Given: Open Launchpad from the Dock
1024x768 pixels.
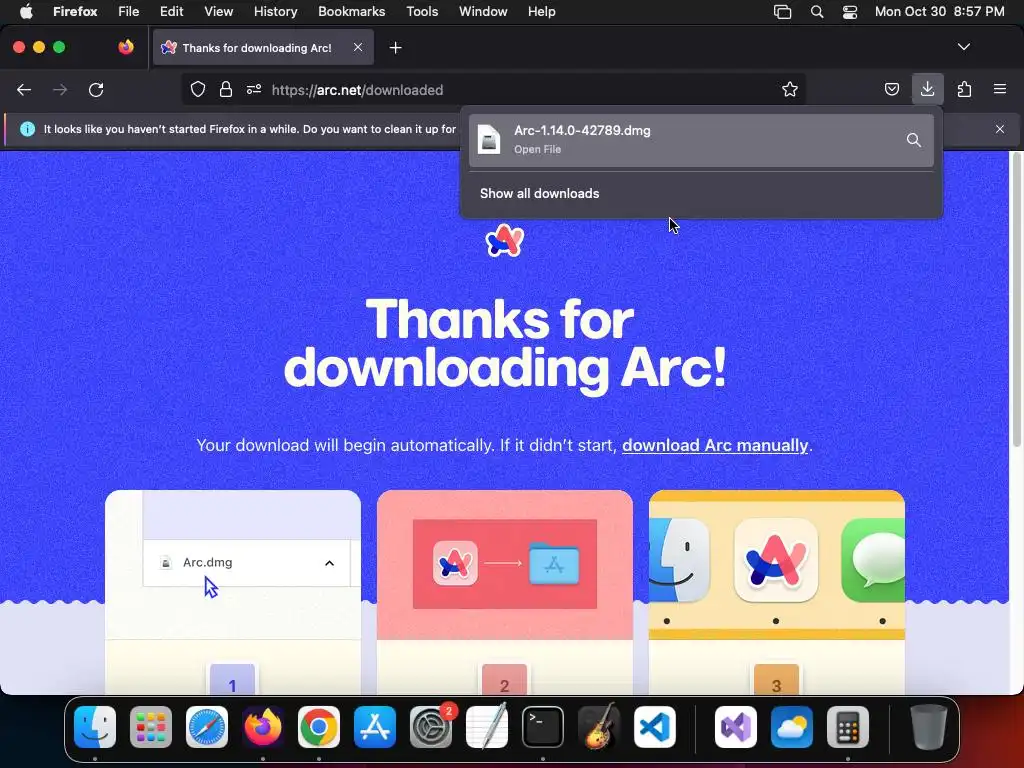Looking at the screenshot, I should coord(151,727).
